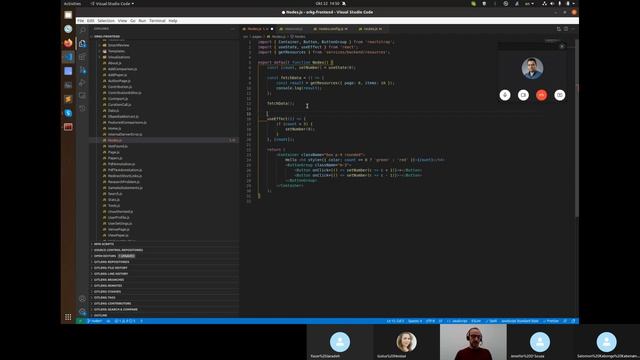Open the File menu
The image size is (640, 360).
pyautogui.click(x=80, y=20)
